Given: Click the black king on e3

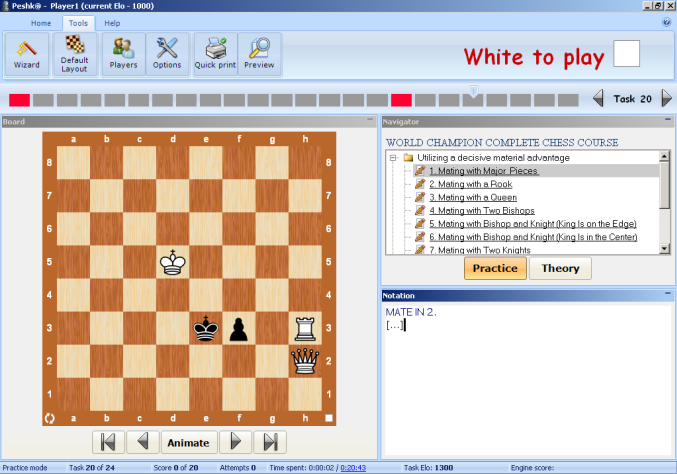Looking at the screenshot, I should (206, 329).
